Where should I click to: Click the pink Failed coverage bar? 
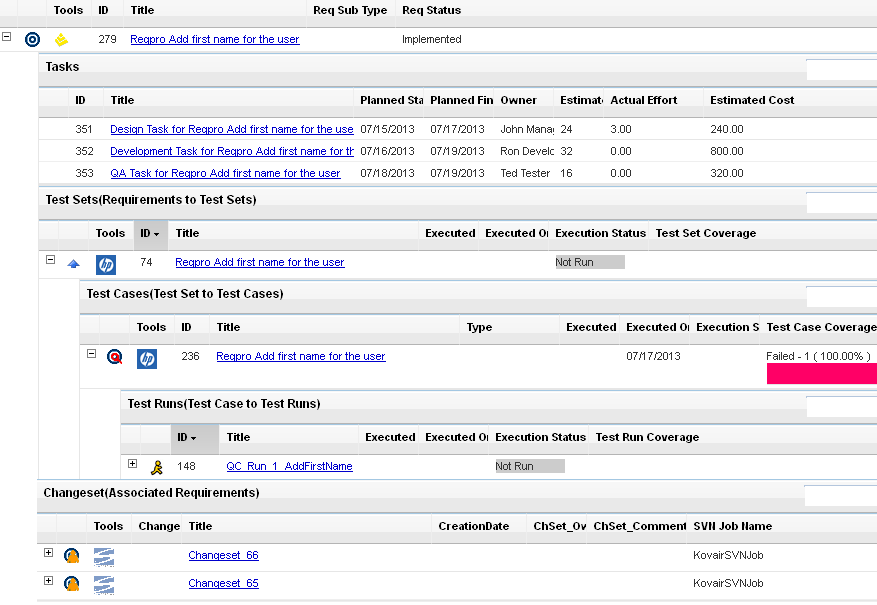pyautogui.click(x=821, y=374)
